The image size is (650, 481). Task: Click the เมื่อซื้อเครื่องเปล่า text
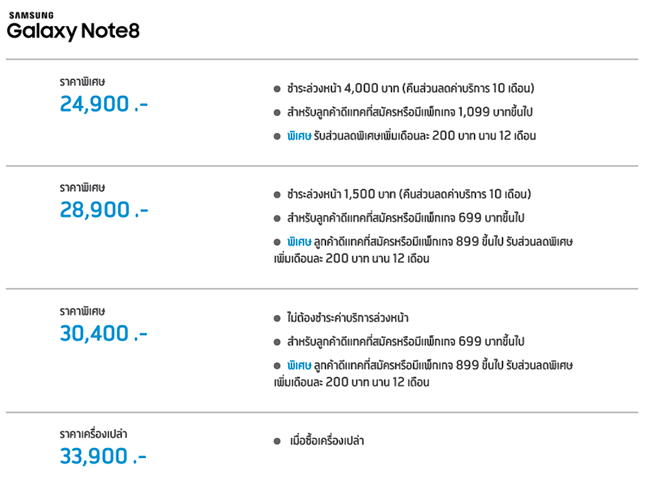point(327,440)
